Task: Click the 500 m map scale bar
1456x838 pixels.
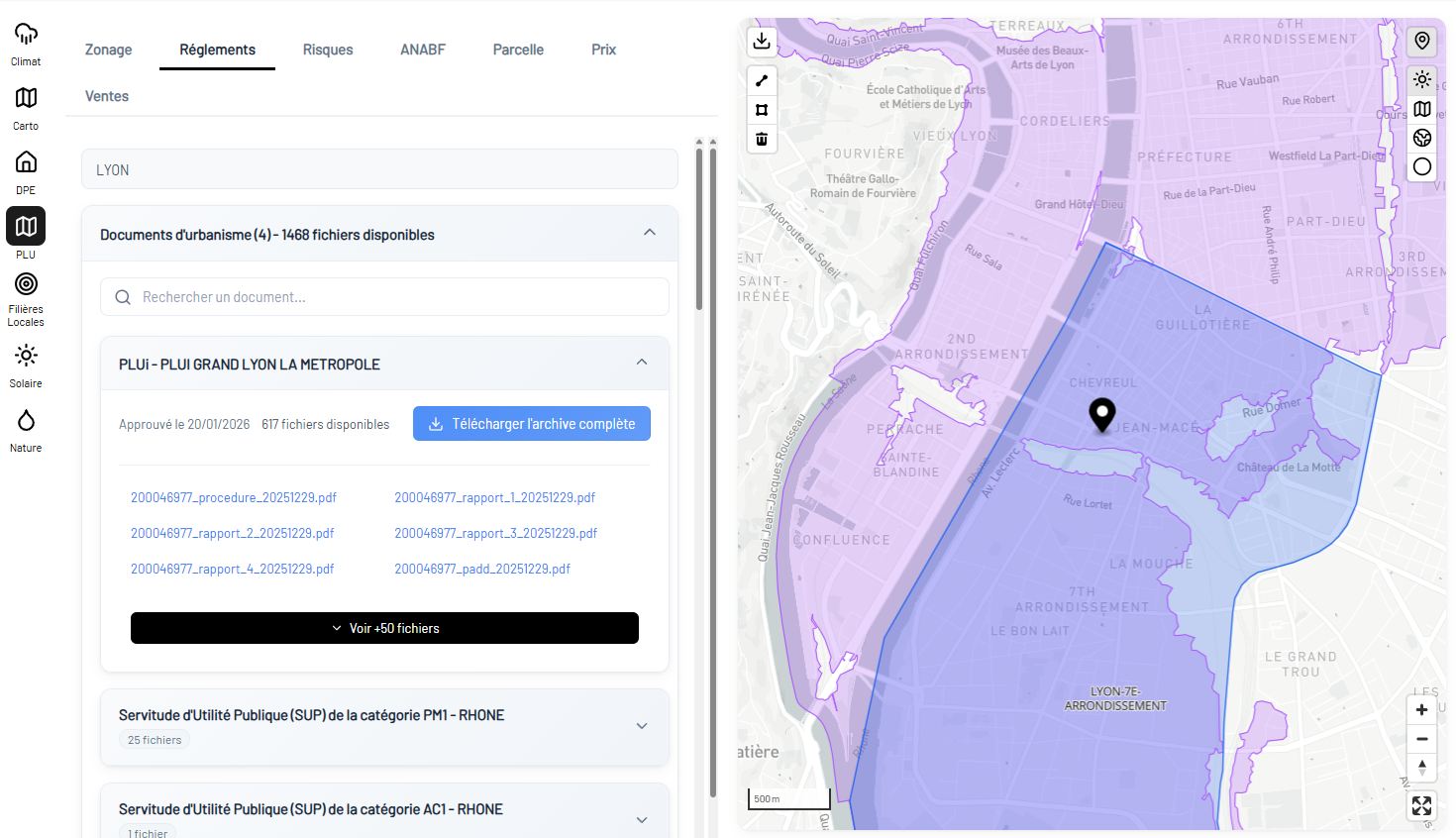Action: (787, 799)
